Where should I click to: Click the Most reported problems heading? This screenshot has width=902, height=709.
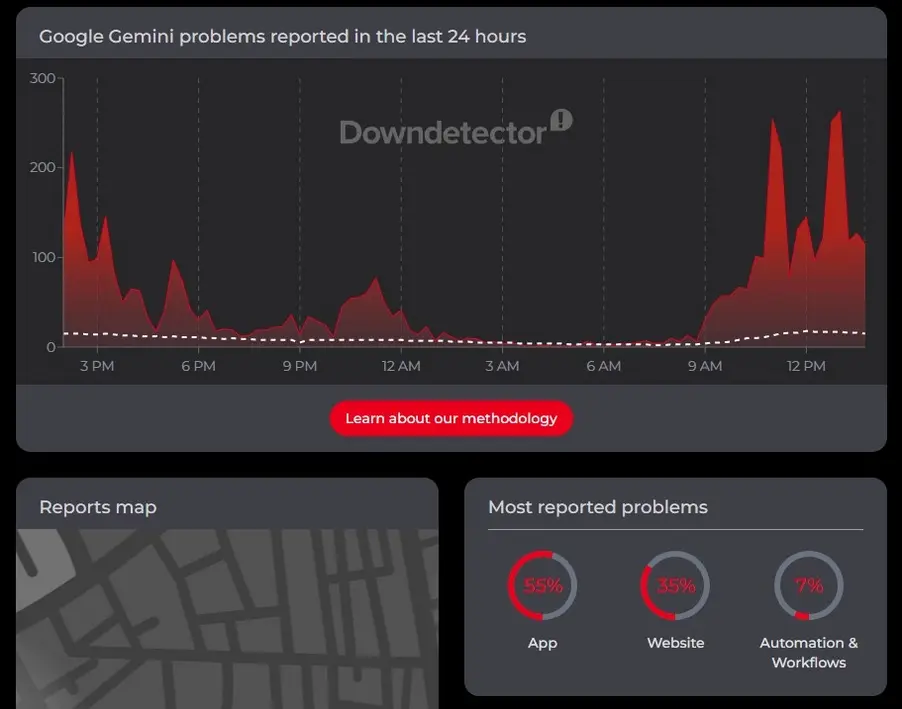pyautogui.click(x=598, y=507)
